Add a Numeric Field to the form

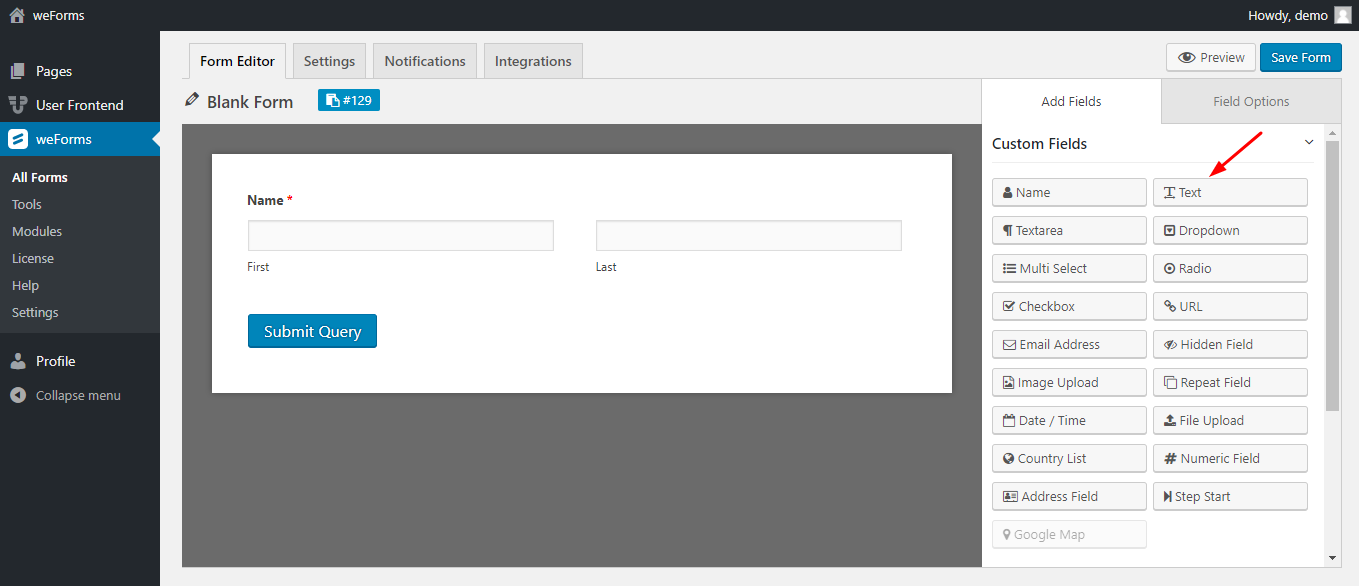1229,458
